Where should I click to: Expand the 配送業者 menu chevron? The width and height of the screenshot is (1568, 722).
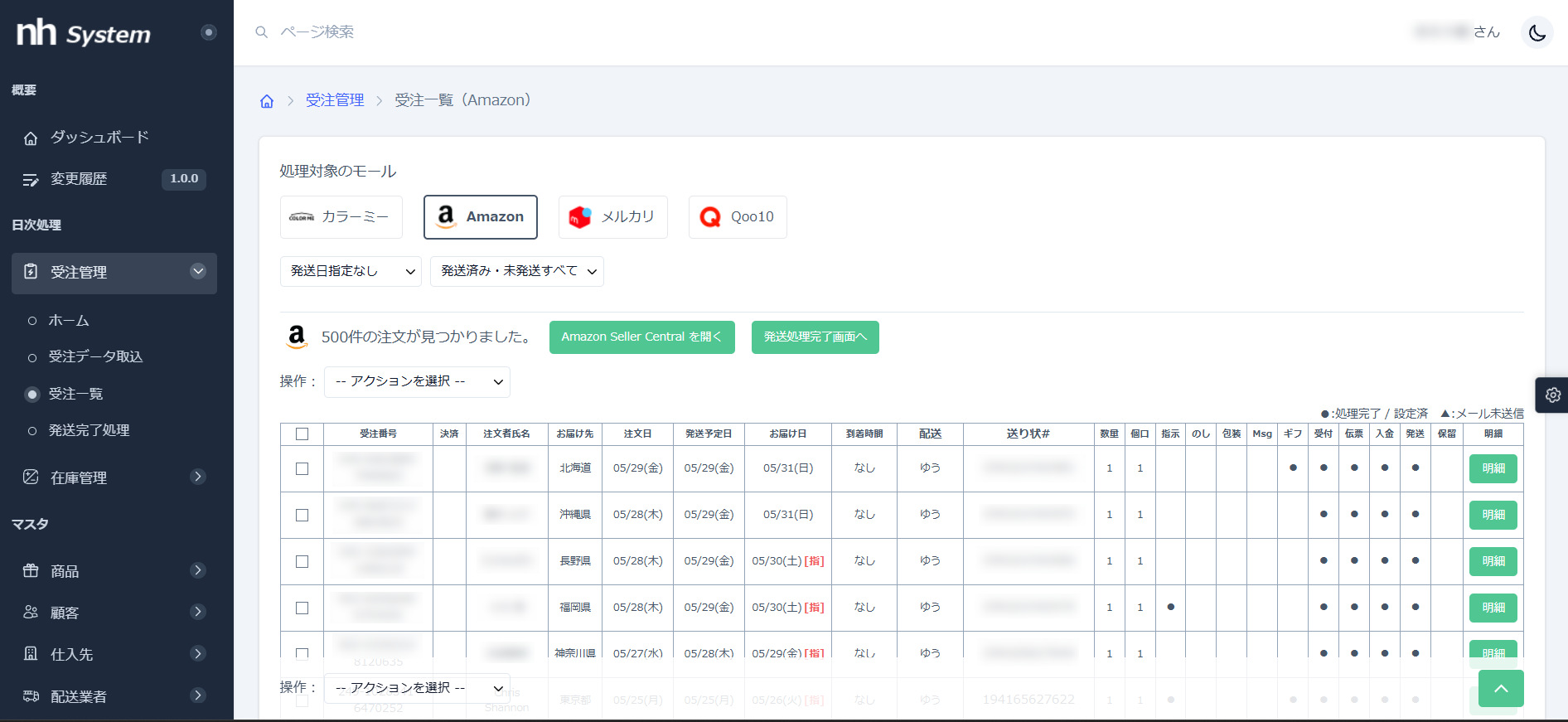(x=198, y=695)
